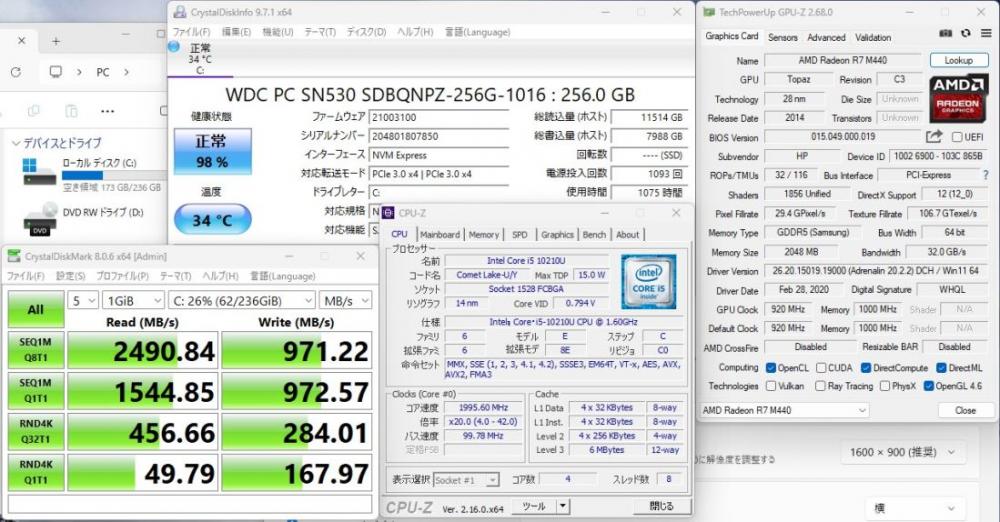Collapse Devices and drives group
The width and height of the screenshot is (1000, 522).
tap(15, 143)
